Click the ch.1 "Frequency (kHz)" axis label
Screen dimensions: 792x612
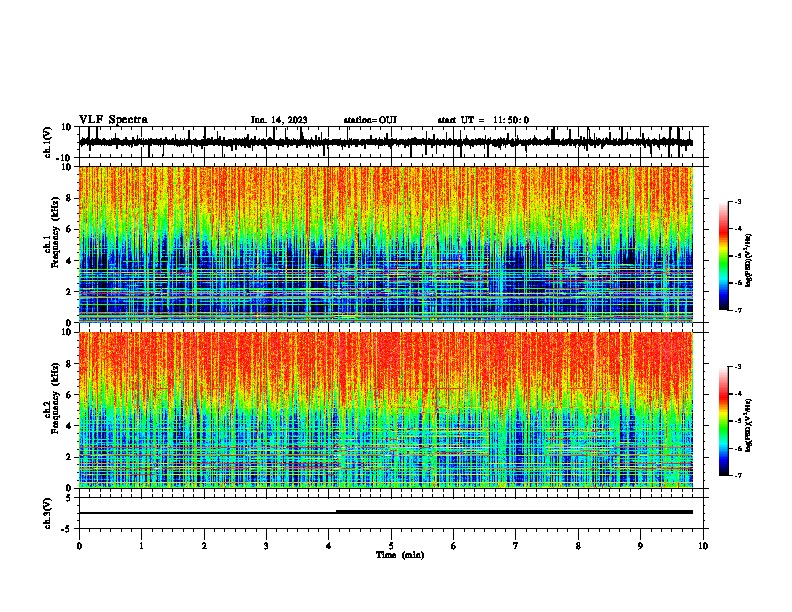(55, 233)
